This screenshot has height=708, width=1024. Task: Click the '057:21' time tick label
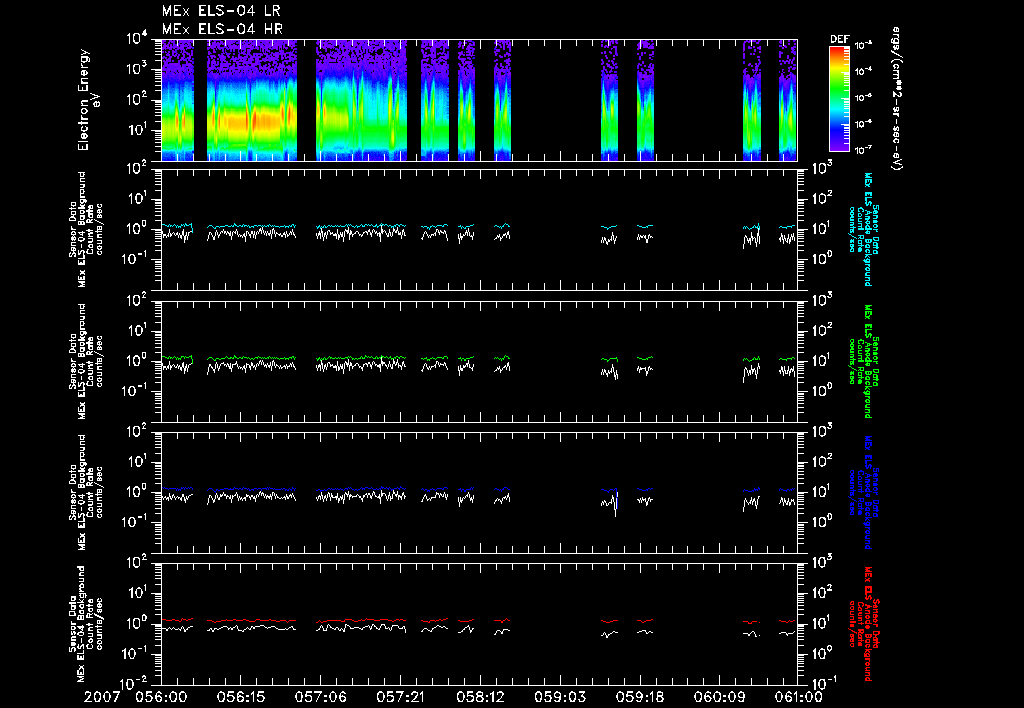pos(400,697)
